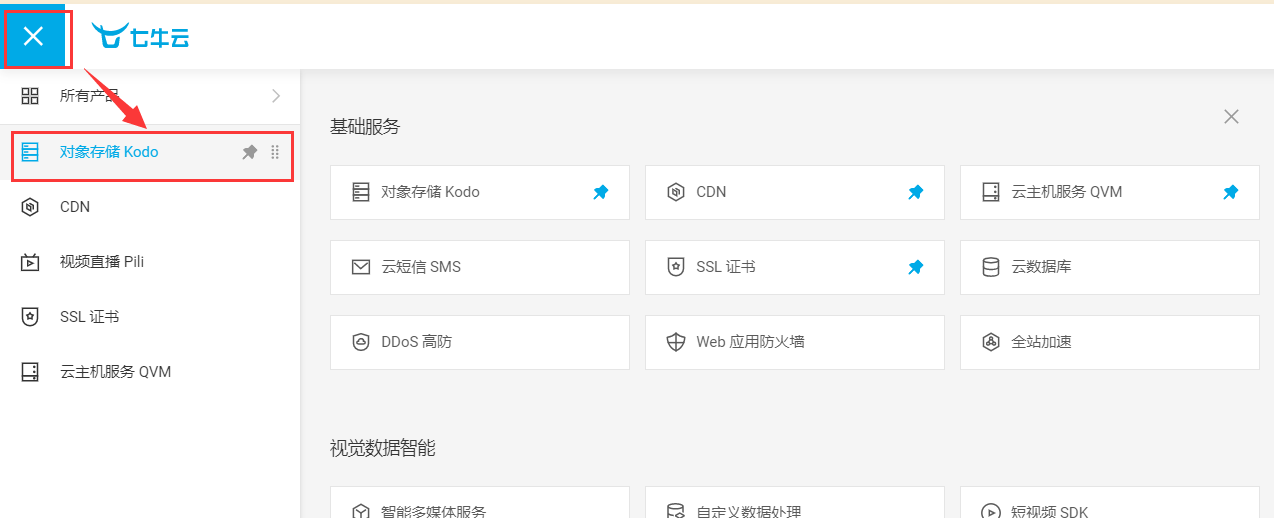The image size is (1274, 518).
Task: Click the sidebar CDN hexagon icon
Action: point(30,207)
